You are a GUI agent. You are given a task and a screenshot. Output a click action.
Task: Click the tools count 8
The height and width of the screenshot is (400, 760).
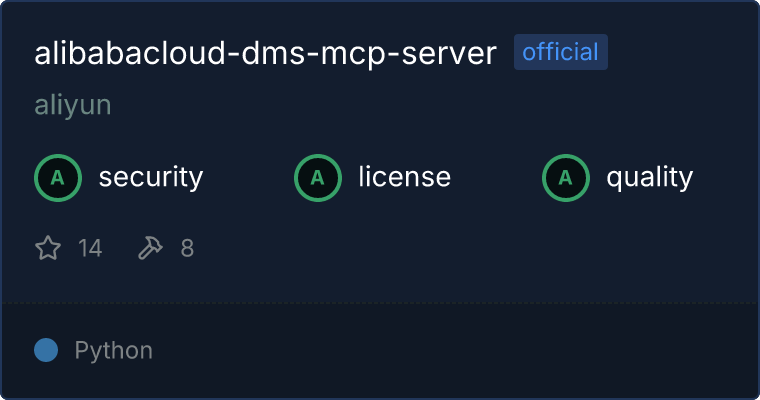(187, 248)
